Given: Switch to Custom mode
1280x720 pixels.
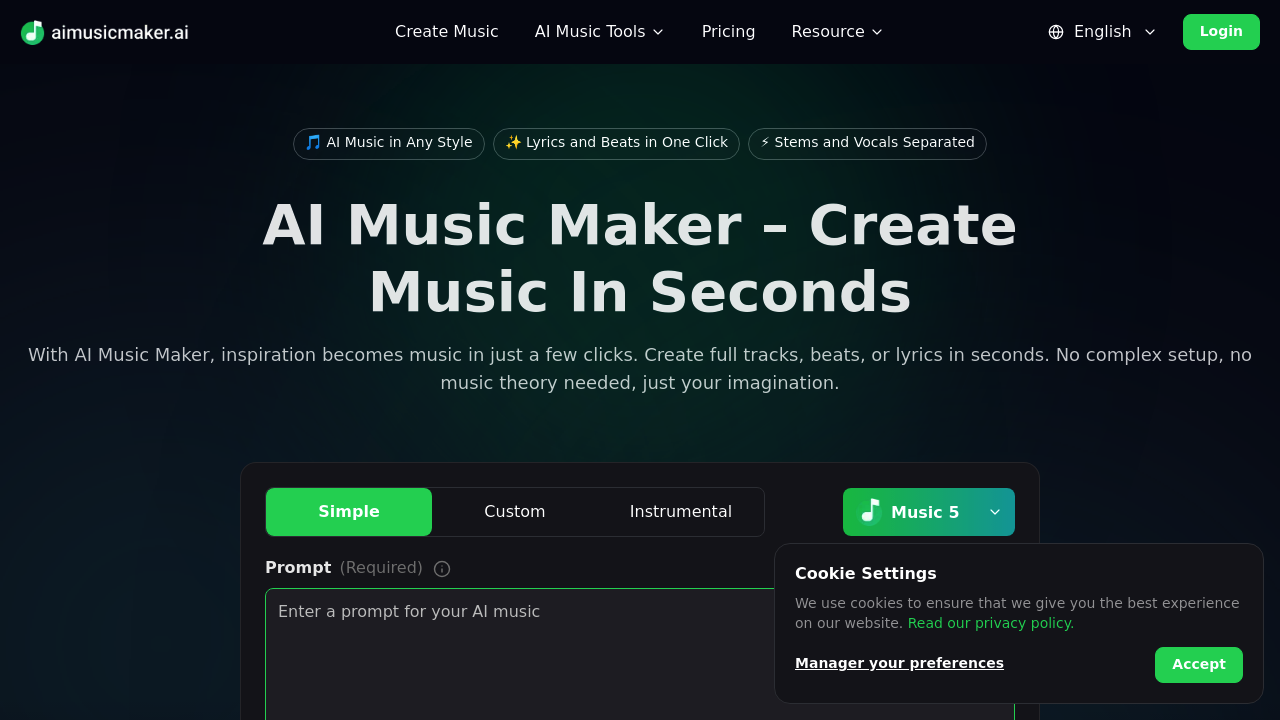Looking at the screenshot, I should [x=514, y=511].
